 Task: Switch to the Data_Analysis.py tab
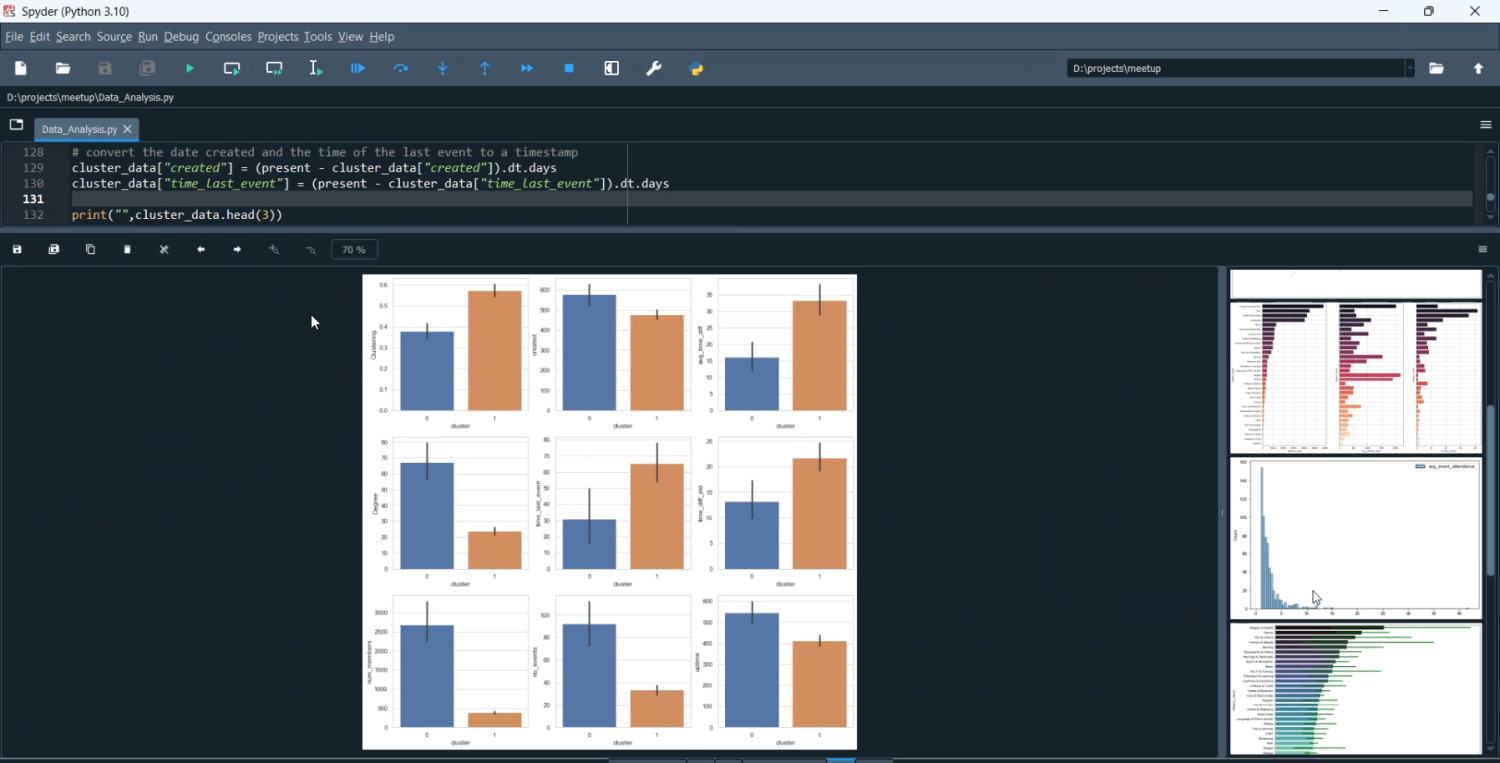click(x=79, y=130)
